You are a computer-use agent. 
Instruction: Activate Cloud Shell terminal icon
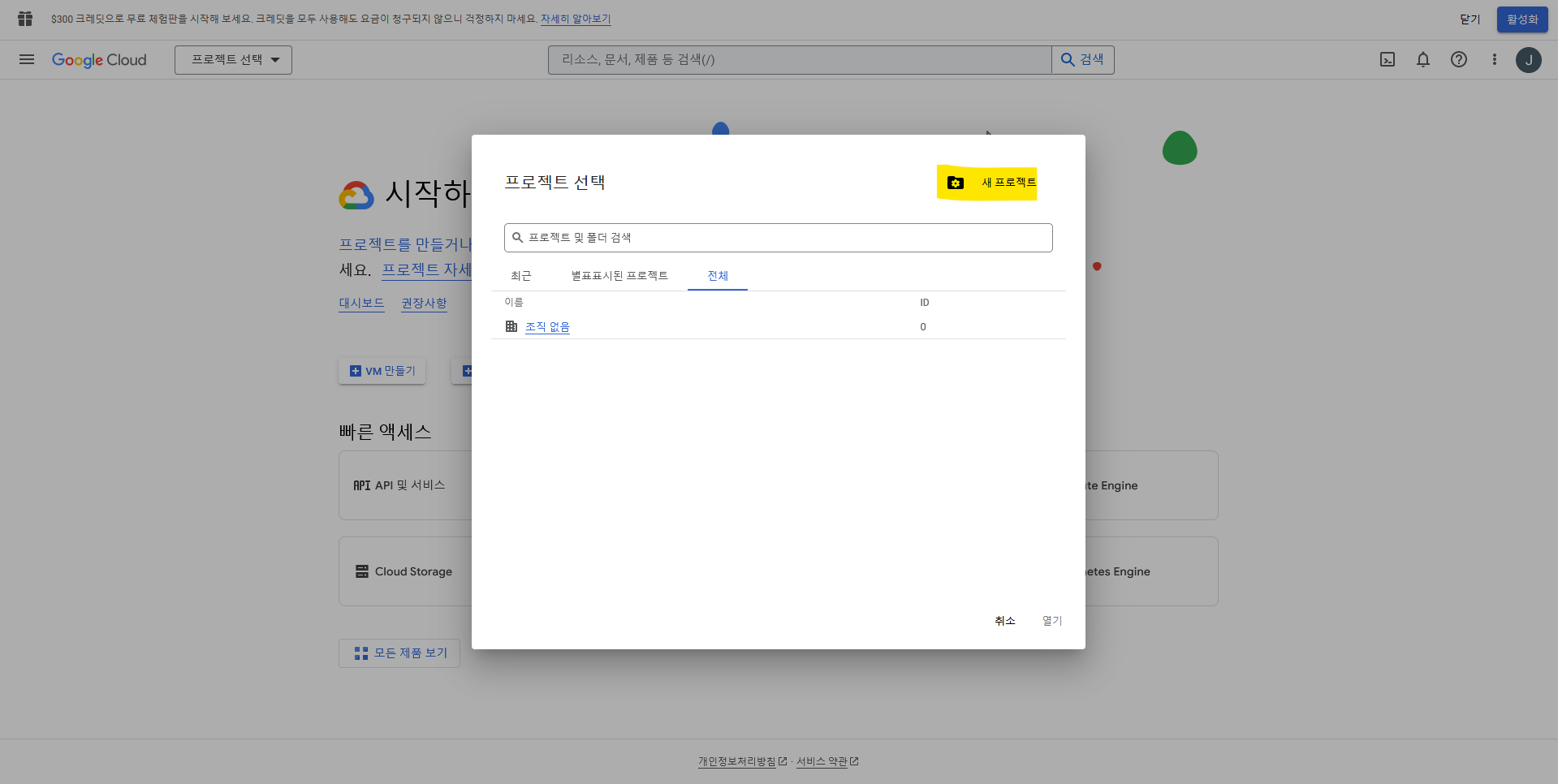point(1388,60)
